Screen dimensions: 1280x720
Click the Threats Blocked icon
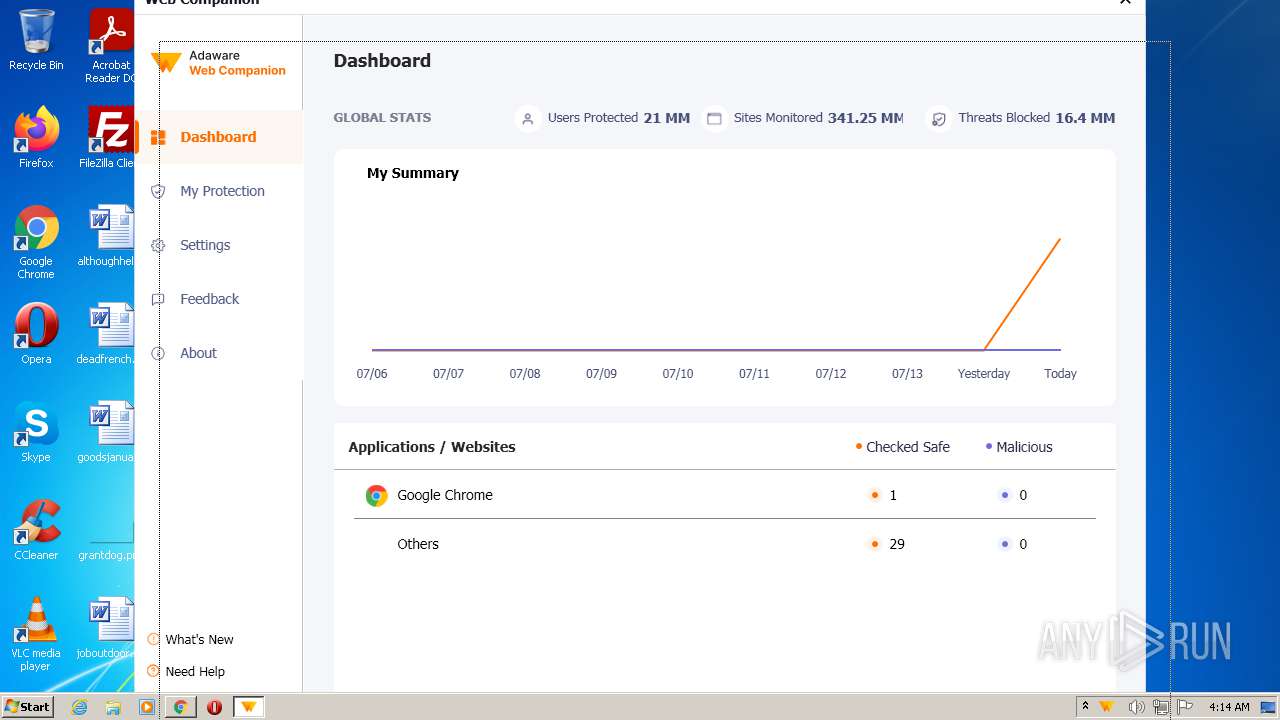938,118
